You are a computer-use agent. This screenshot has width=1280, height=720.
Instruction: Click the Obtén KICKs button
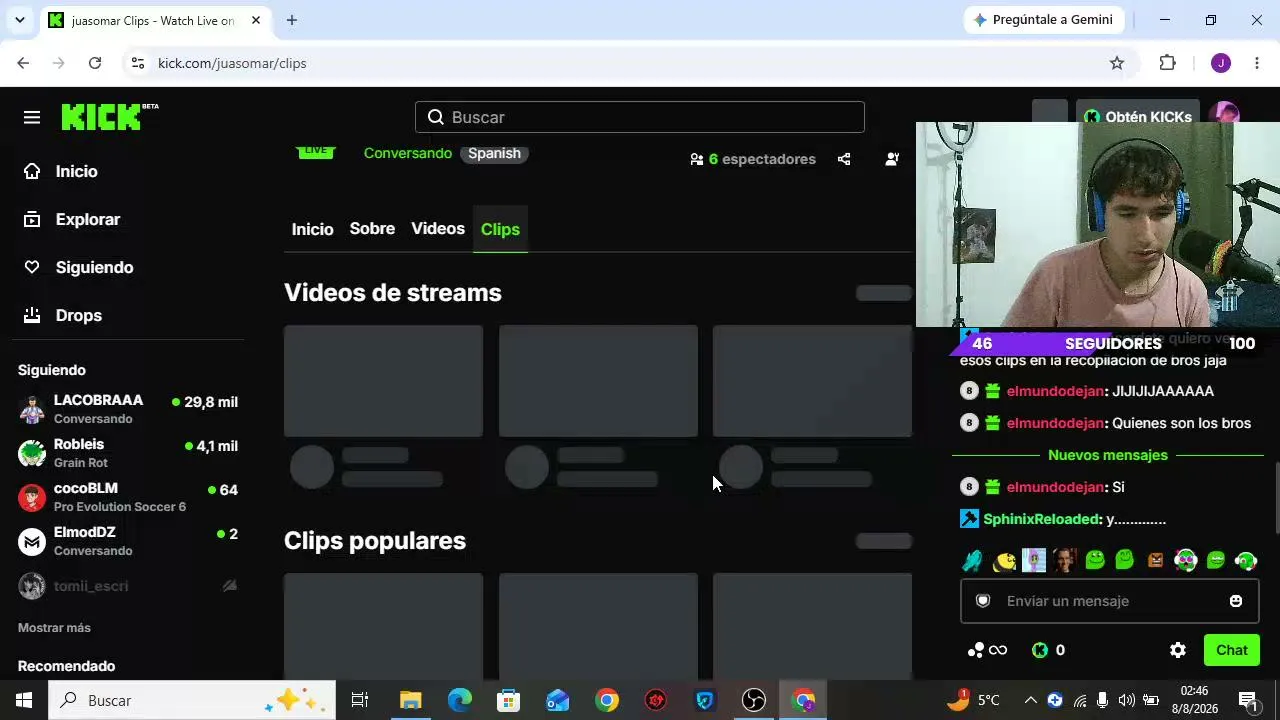[1138, 117]
